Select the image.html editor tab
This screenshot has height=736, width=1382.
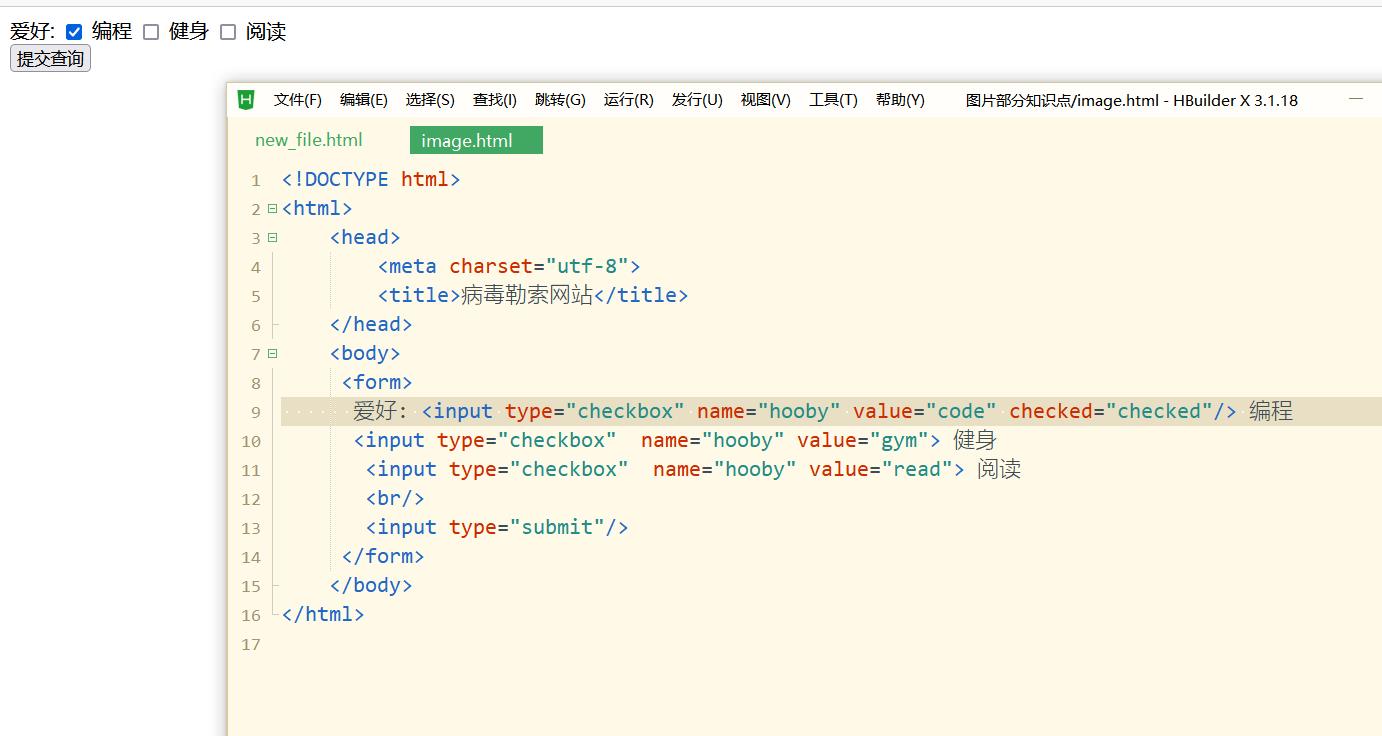[476, 140]
